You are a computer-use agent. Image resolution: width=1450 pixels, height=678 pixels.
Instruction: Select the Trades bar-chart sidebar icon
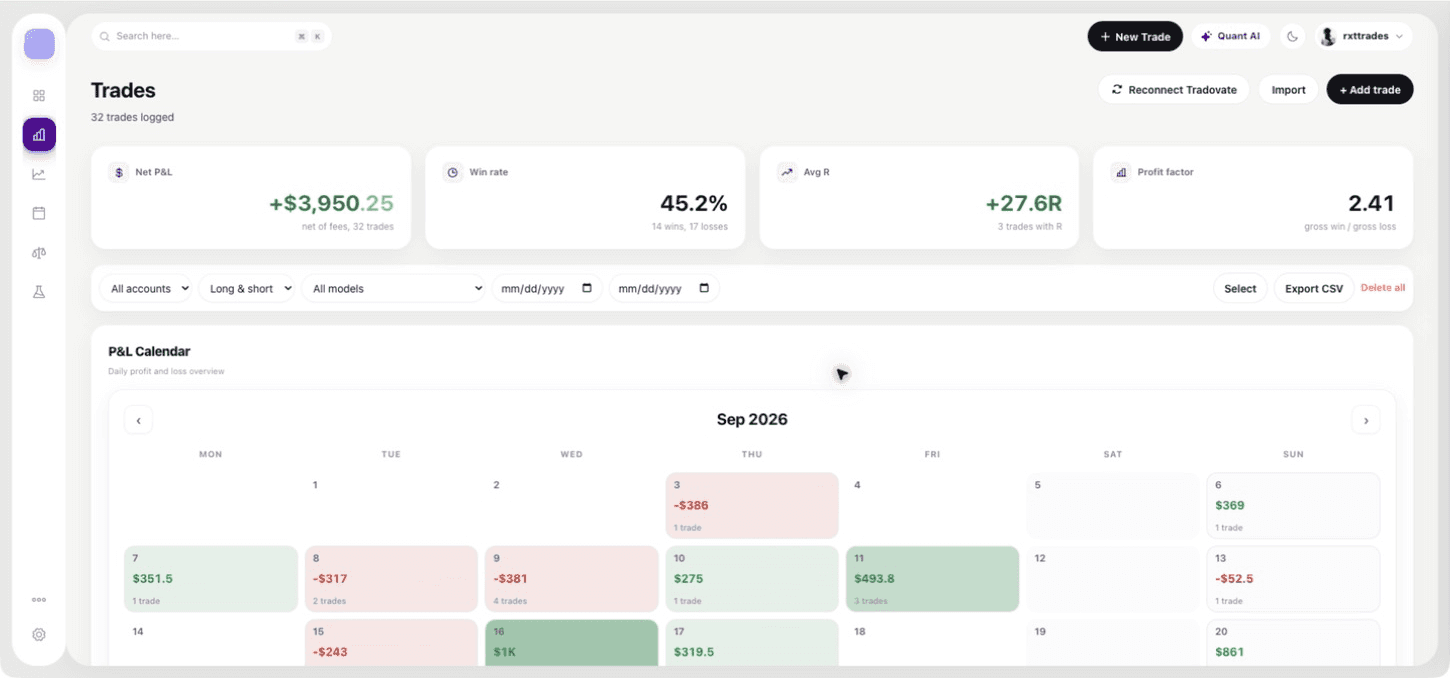click(39, 135)
